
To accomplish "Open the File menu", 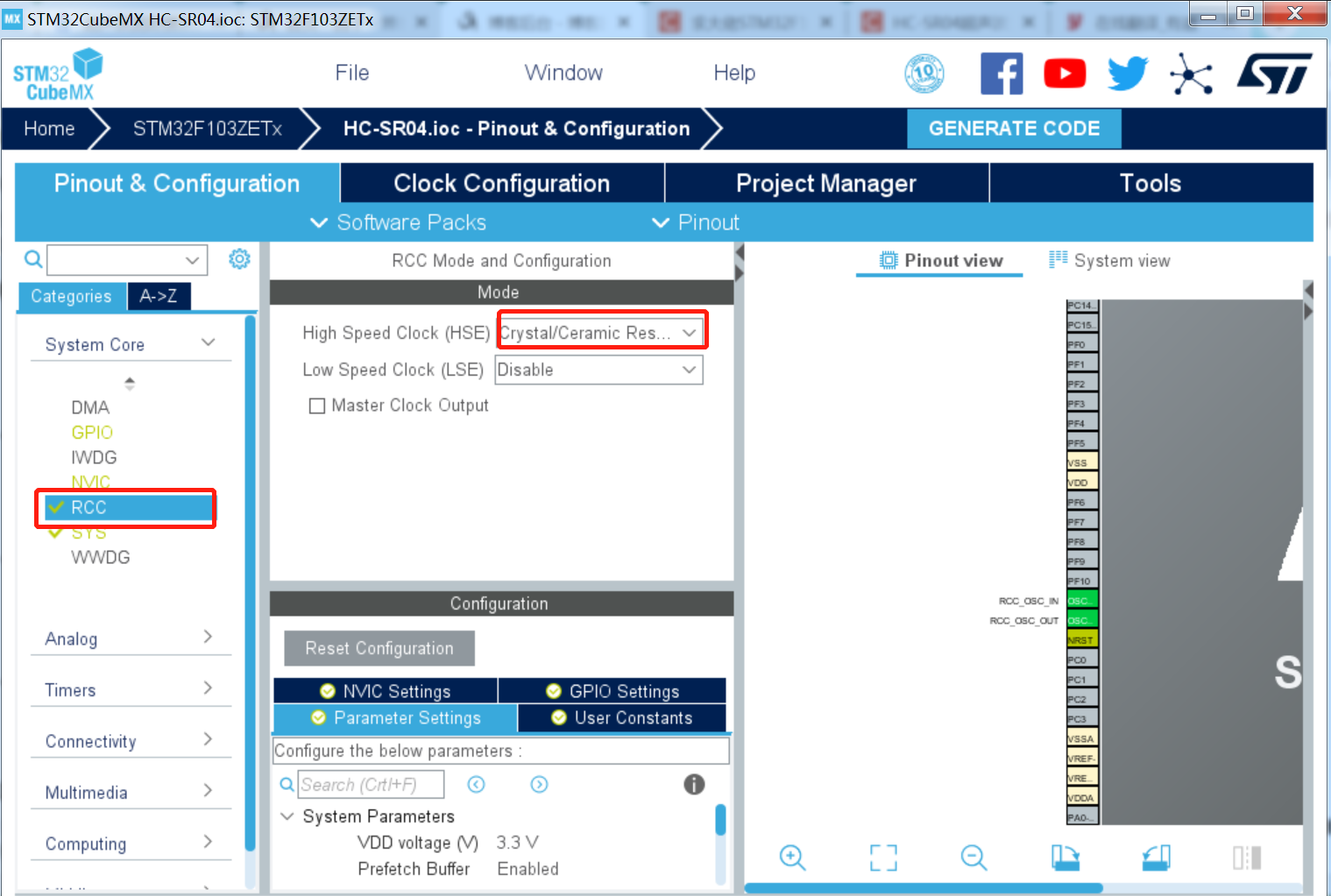I will click(352, 73).
